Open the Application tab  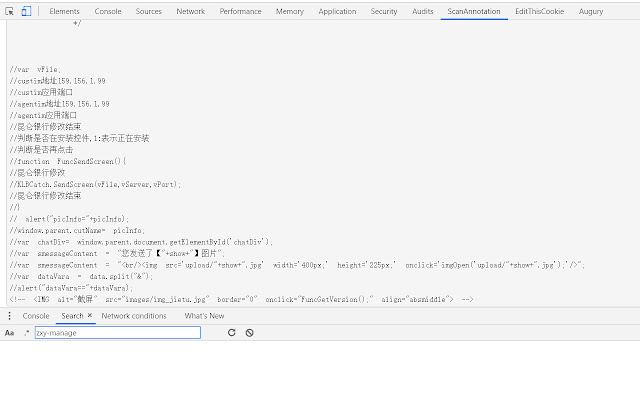[x=337, y=11]
